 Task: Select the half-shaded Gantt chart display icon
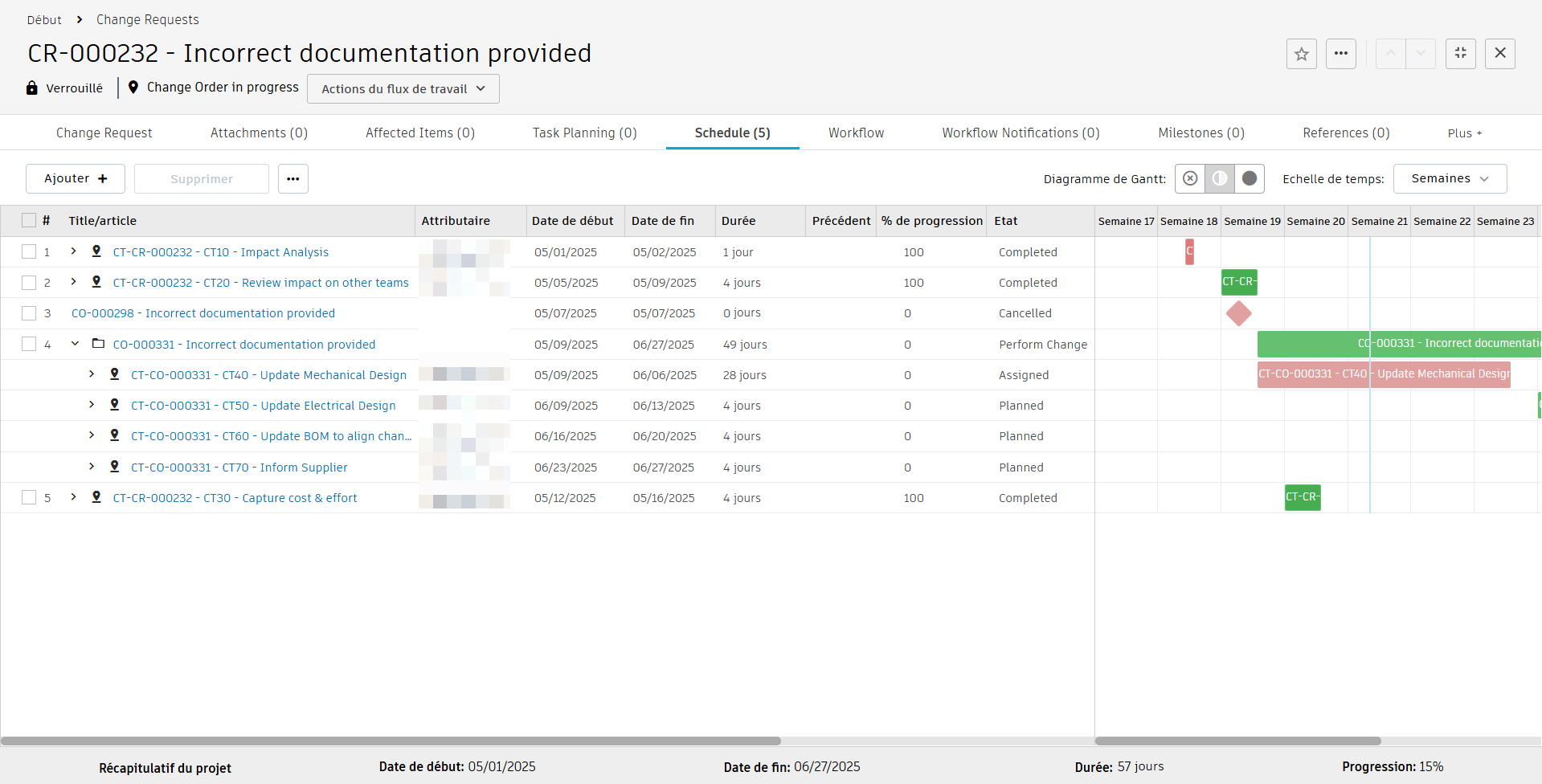(x=1220, y=178)
